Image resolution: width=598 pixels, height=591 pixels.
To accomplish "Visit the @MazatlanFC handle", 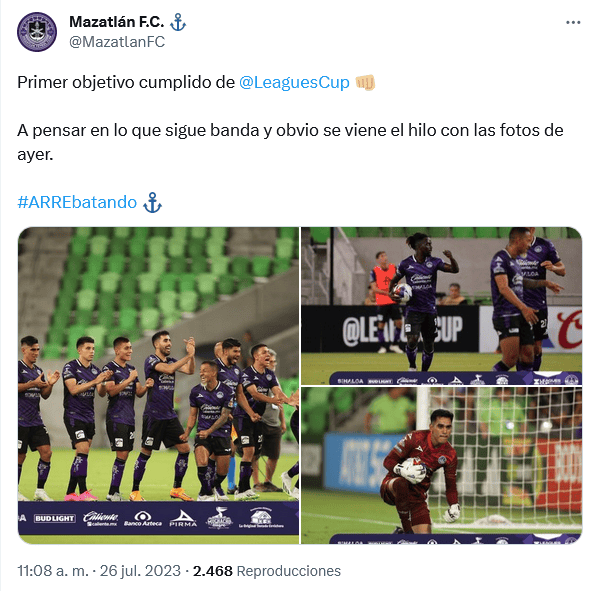I will 117,42.
